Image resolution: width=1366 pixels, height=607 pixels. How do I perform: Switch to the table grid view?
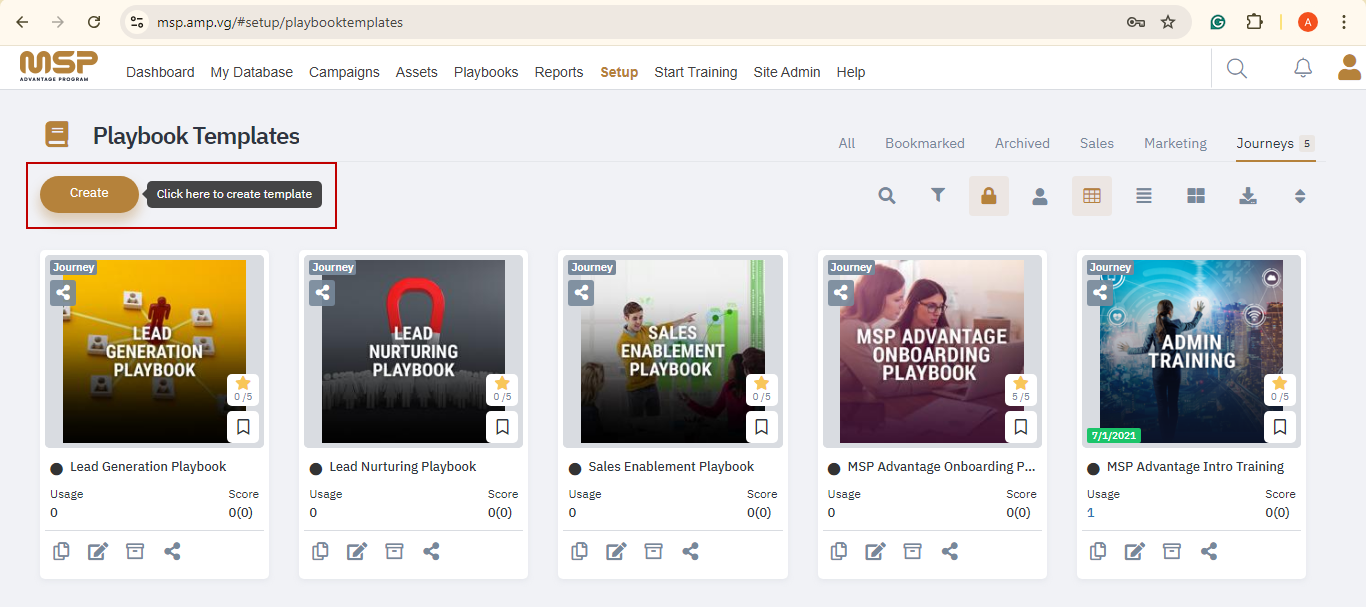point(1092,196)
